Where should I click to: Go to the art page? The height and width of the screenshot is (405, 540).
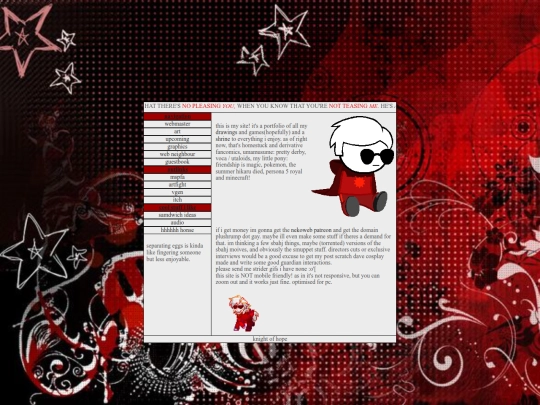coord(177,132)
